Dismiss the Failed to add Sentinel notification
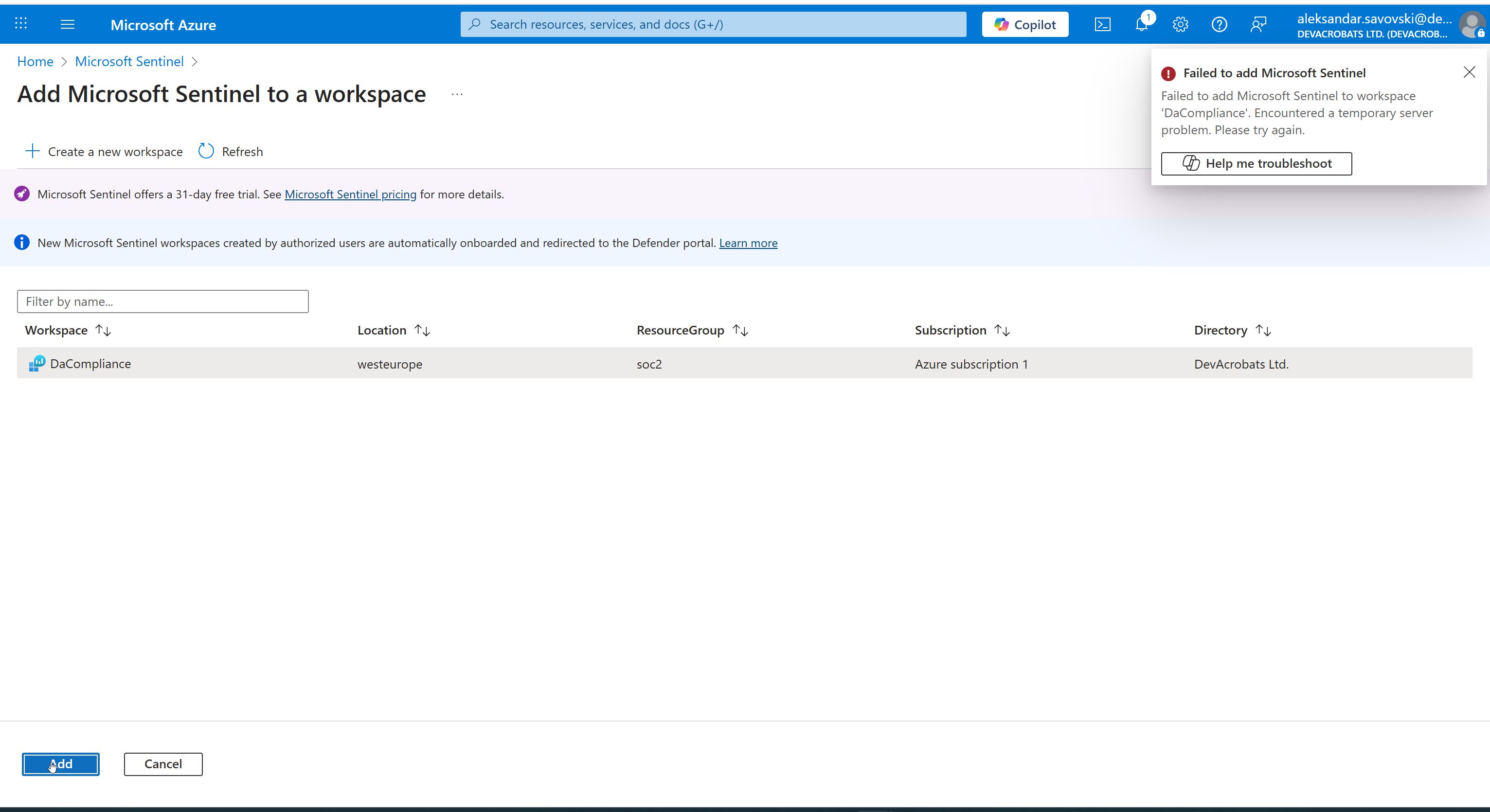The height and width of the screenshot is (812, 1490). click(1469, 72)
